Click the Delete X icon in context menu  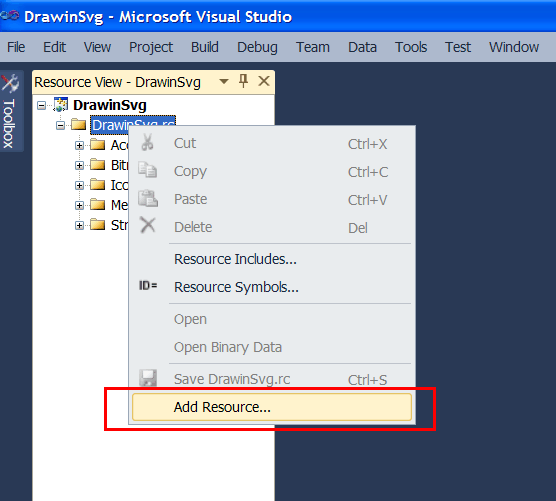(148, 225)
